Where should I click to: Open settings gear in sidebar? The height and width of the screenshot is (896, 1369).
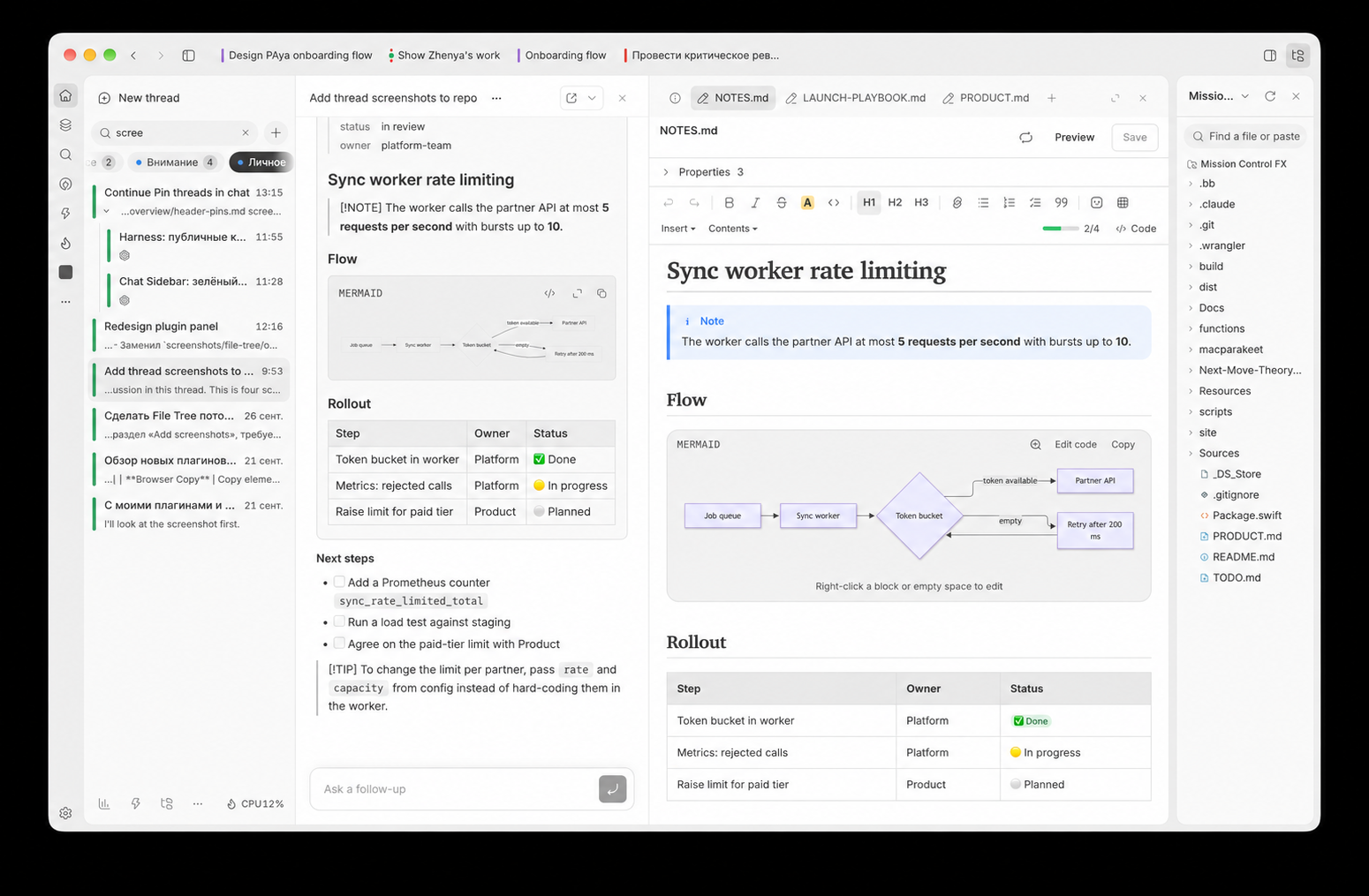[65, 813]
